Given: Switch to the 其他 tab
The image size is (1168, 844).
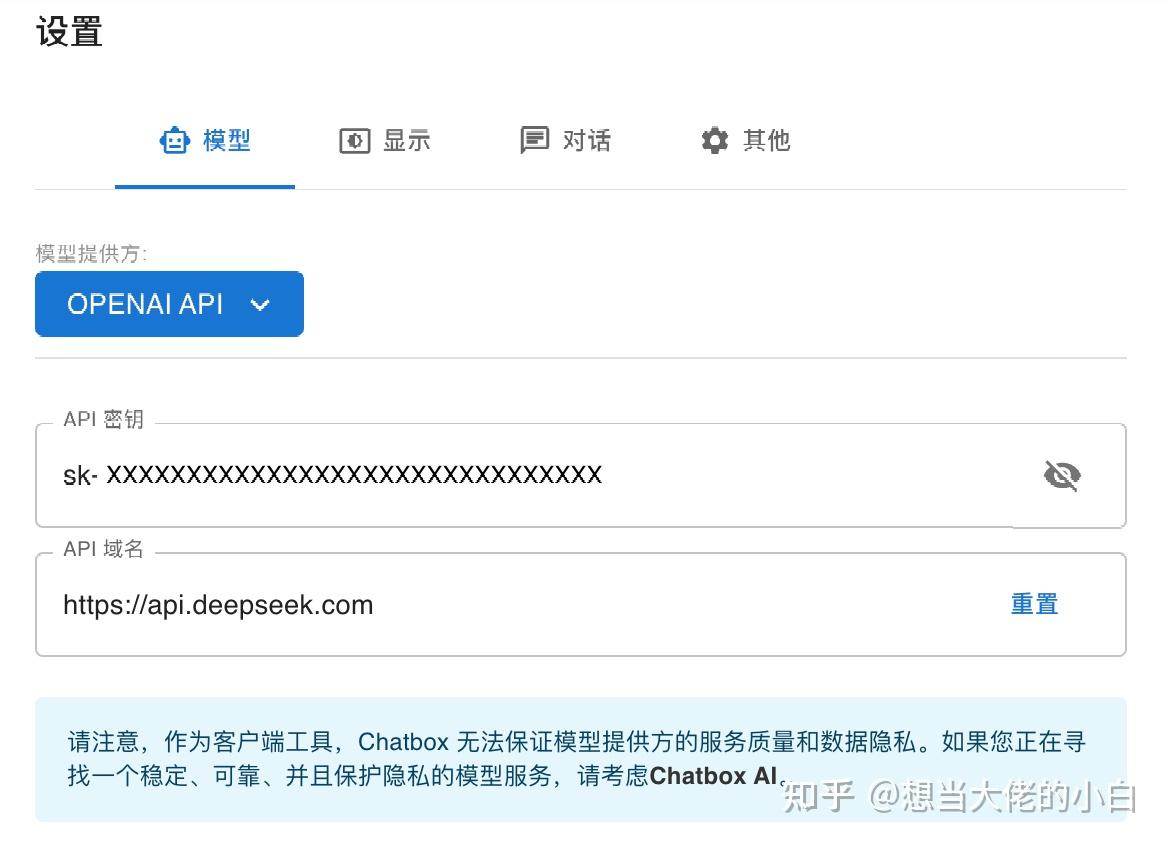Looking at the screenshot, I should 745,141.
